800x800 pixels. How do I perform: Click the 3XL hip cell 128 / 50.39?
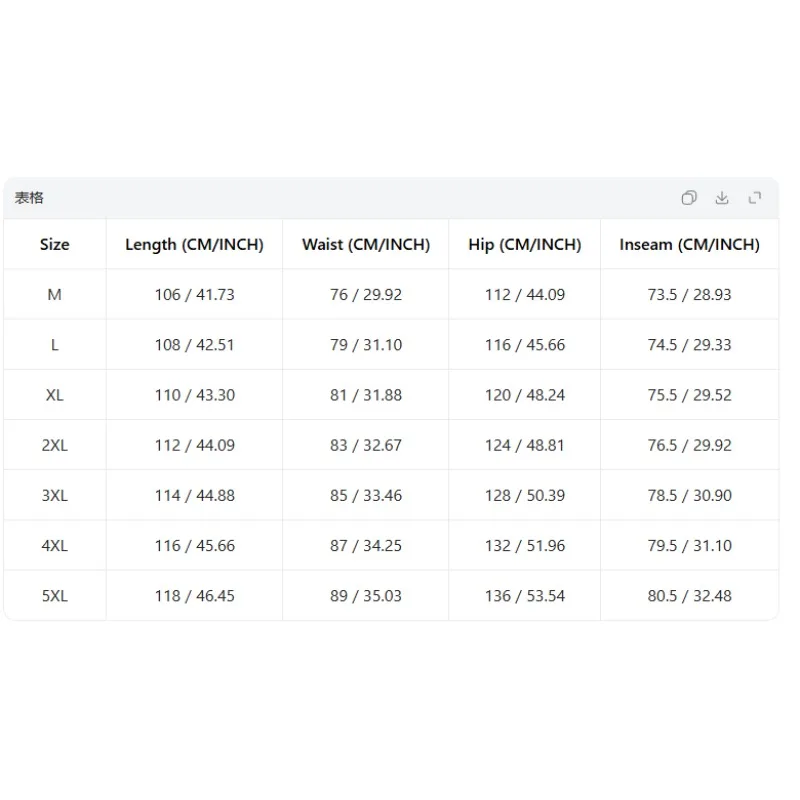tap(525, 495)
